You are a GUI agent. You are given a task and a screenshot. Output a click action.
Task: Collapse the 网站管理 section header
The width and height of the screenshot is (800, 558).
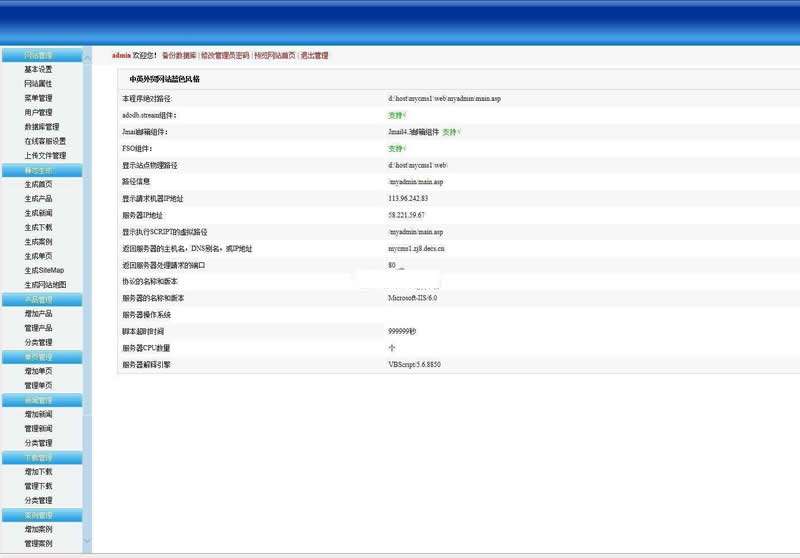coord(40,55)
